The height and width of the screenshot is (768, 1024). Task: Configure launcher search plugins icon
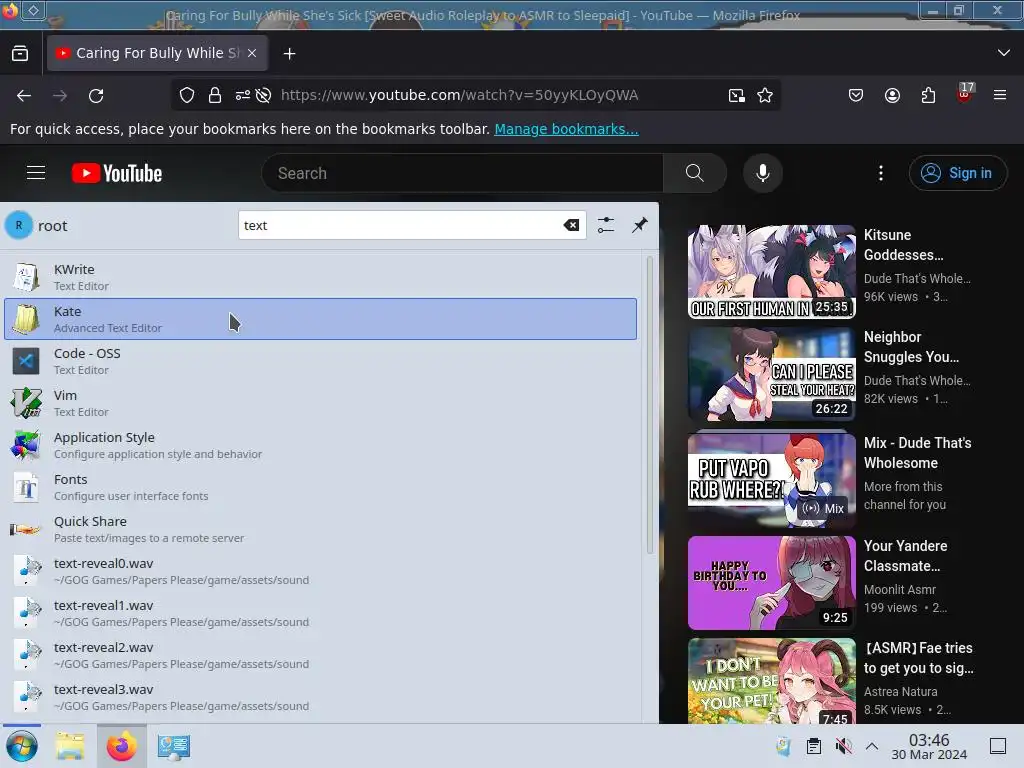[x=606, y=225]
